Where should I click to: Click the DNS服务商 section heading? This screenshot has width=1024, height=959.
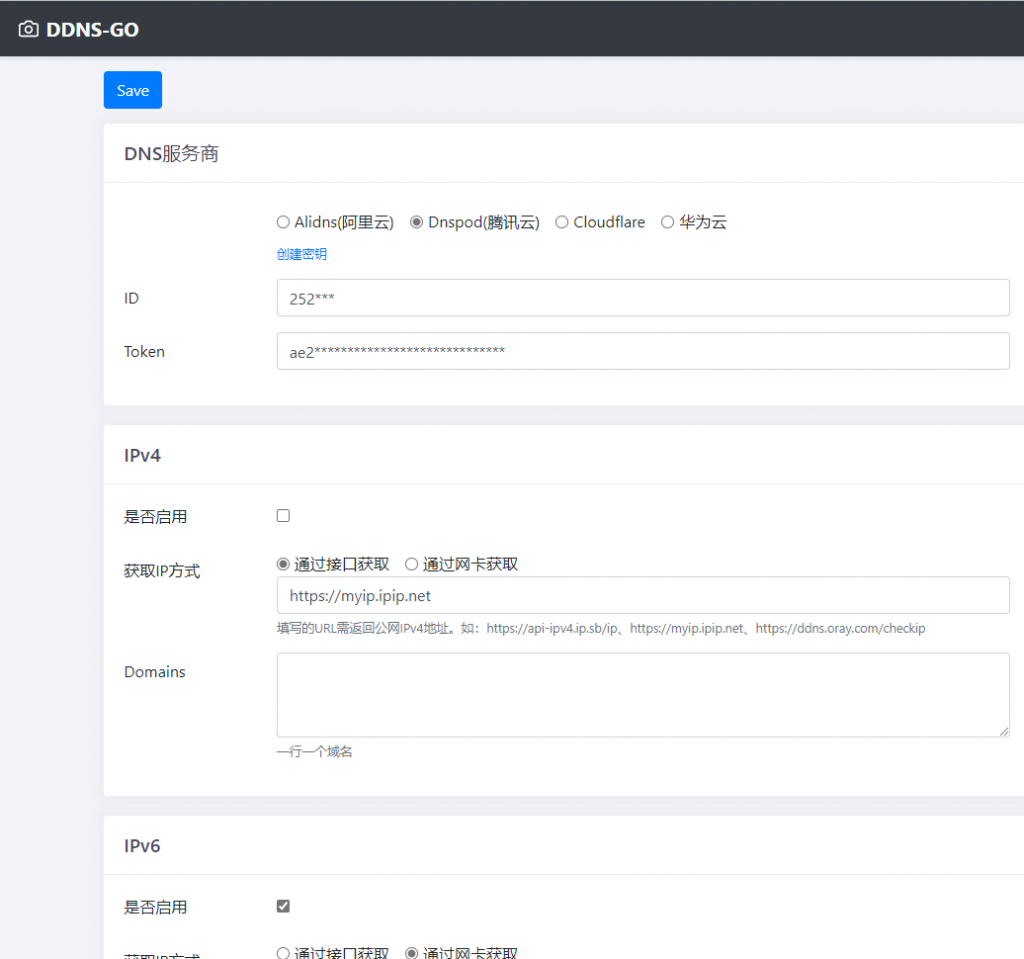pyautogui.click(x=171, y=154)
